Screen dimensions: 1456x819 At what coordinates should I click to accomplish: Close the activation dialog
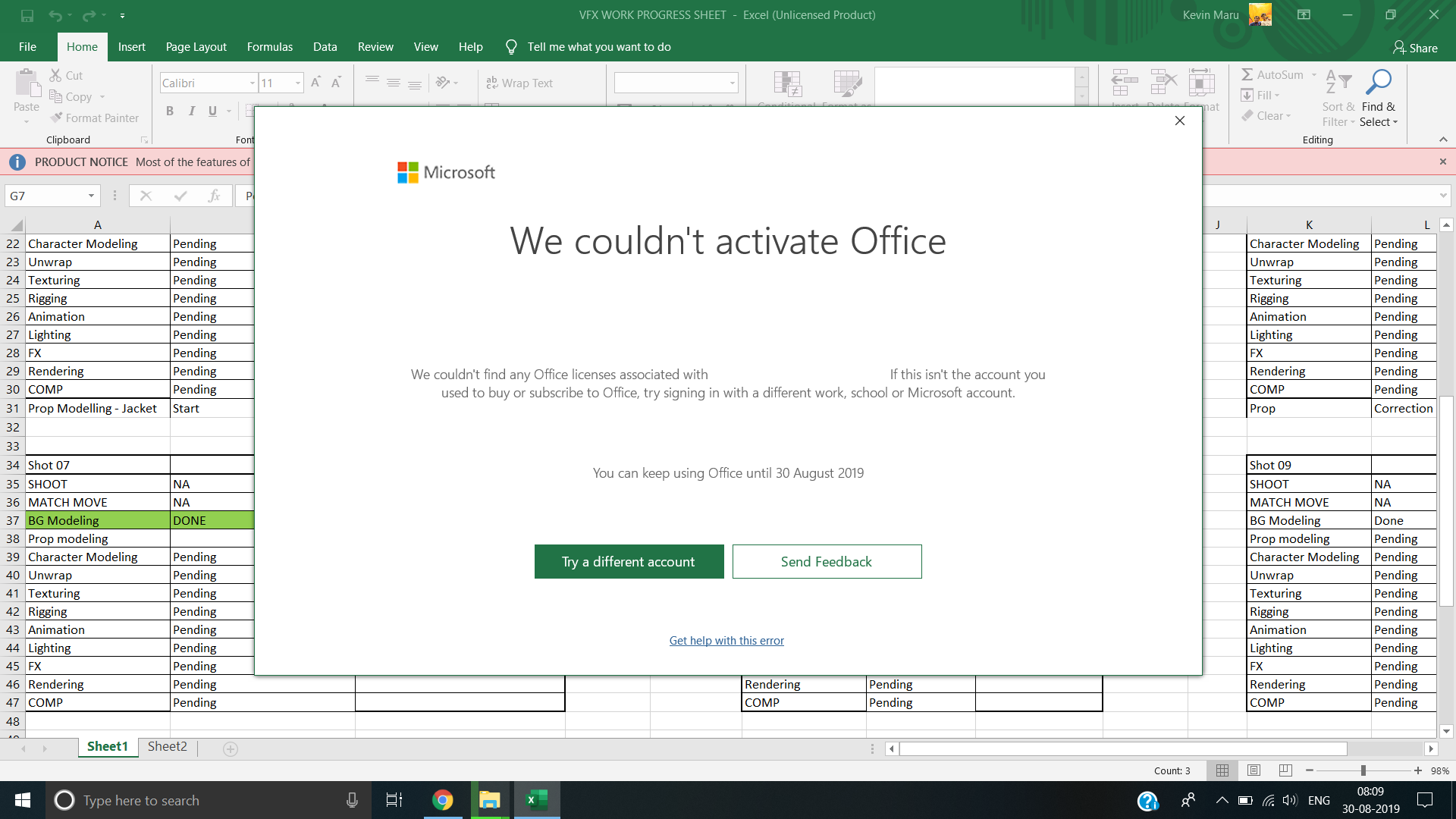(x=1180, y=121)
